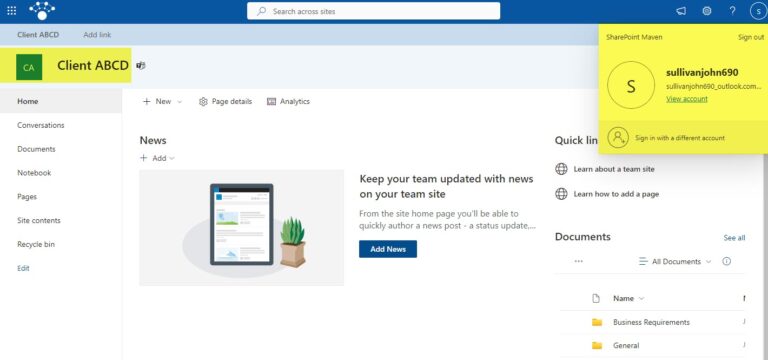Click Add link in the hub navigation
Viewport: 768px width, 360px height.
click(x=97, y=35)
